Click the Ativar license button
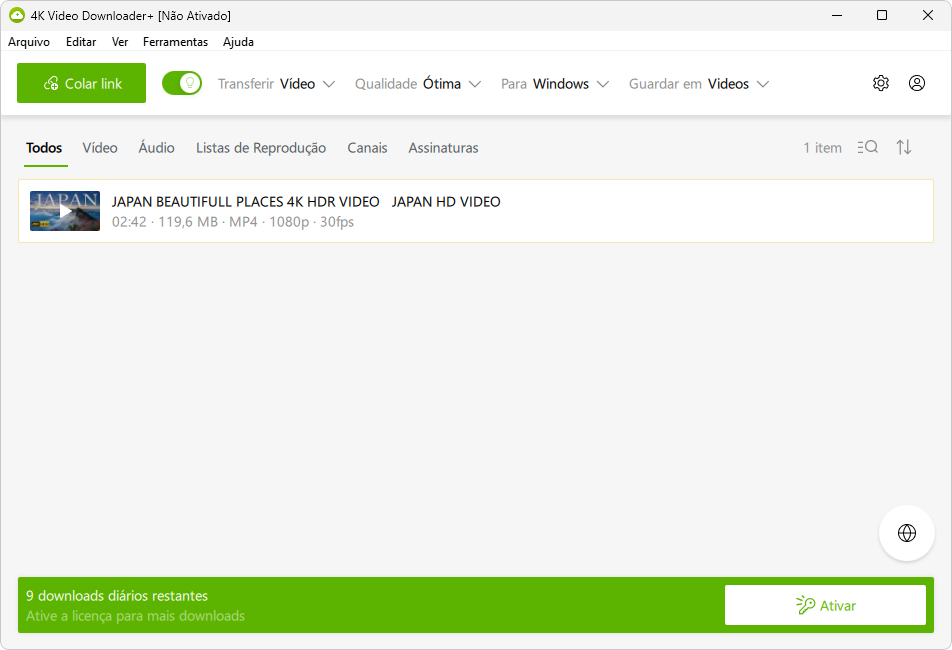Screen dimensions: 952x650 click(x=825, y=605)
